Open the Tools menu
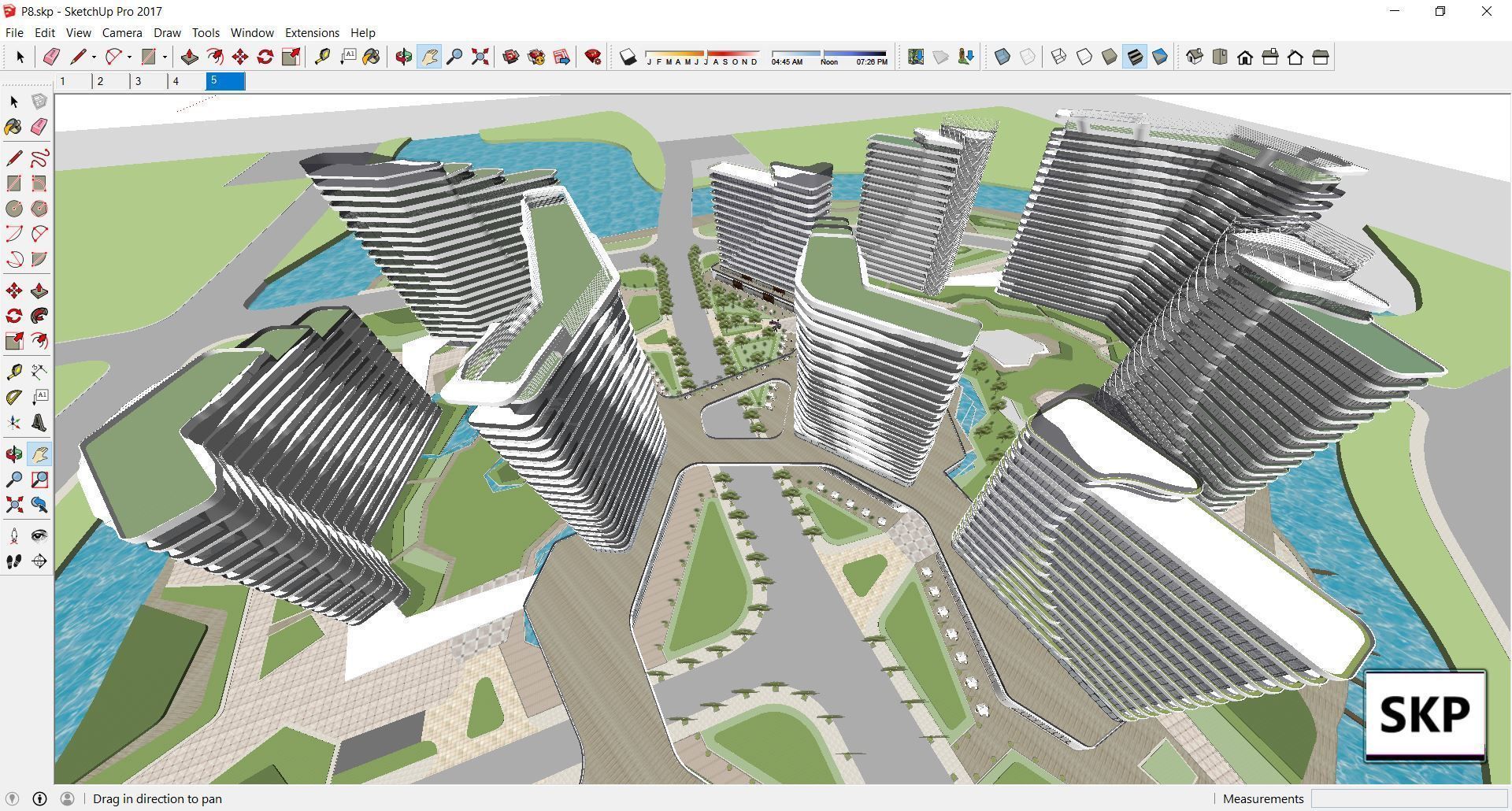 206,32
